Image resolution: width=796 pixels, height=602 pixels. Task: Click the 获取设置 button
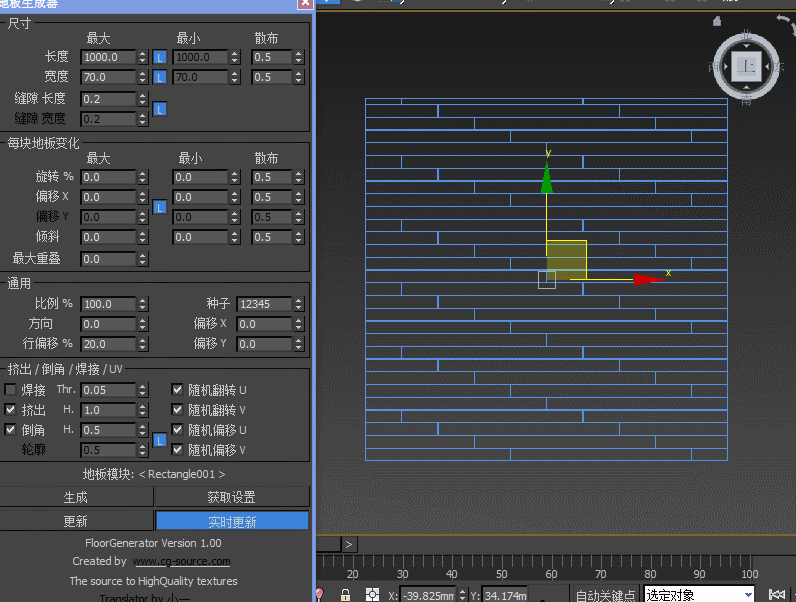tap(231, 497)
